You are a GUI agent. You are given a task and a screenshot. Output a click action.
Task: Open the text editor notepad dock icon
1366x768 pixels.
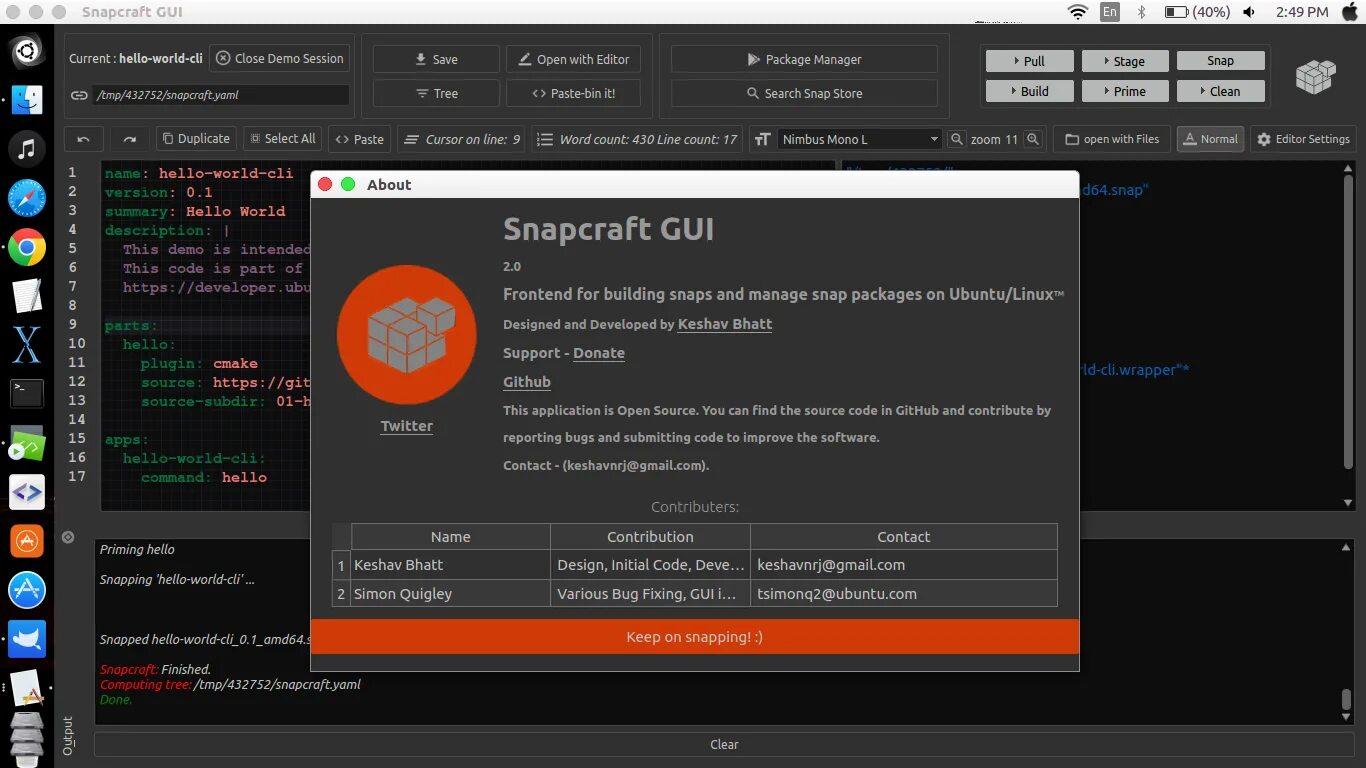27,296
